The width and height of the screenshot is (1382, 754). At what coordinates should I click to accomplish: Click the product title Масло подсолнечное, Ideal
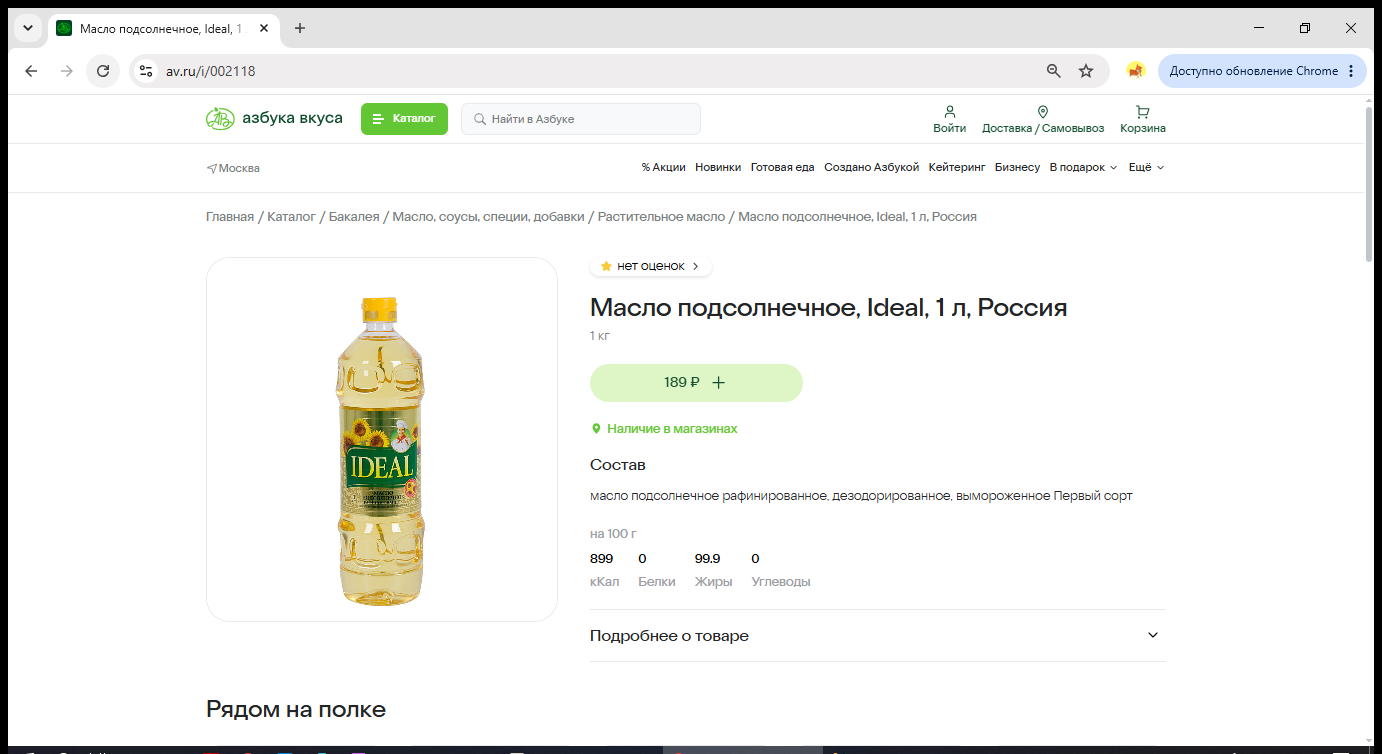[x=829, y=308]
